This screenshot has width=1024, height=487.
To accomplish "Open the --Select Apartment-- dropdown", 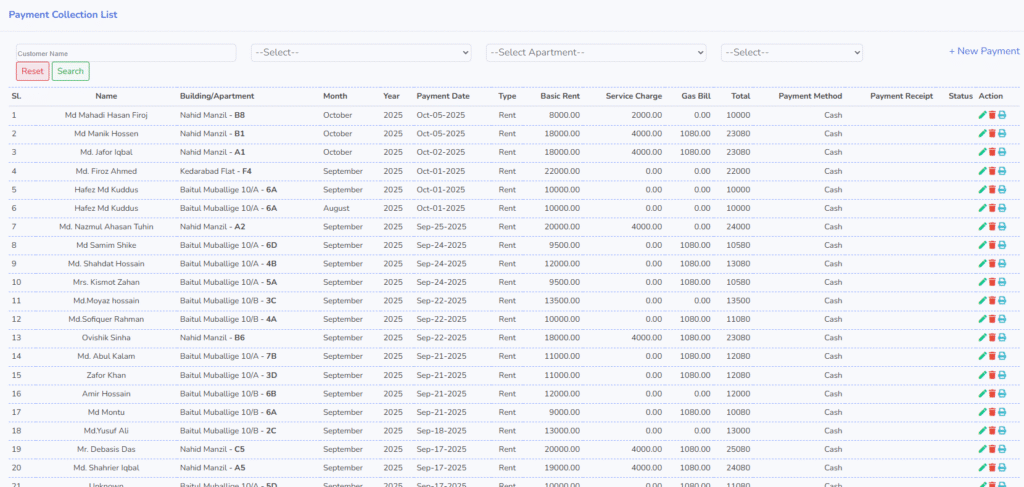I will point(596,53).
